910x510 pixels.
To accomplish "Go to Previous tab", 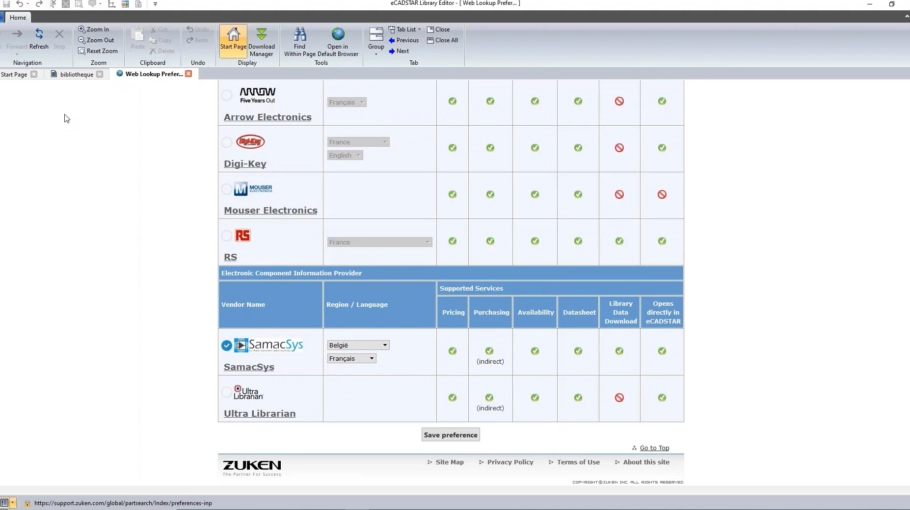I will coord(403,40).
